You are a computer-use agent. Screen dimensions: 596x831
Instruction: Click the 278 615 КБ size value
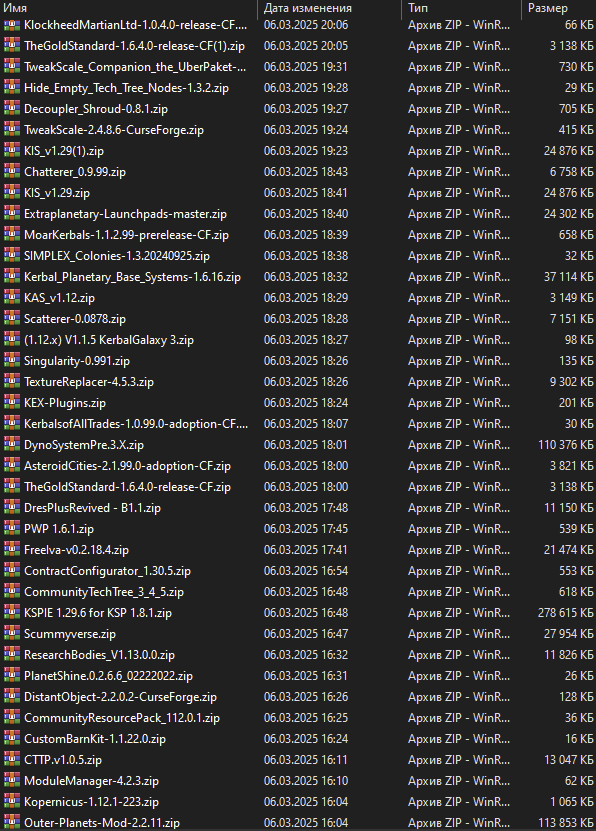[x=566, y=613]
